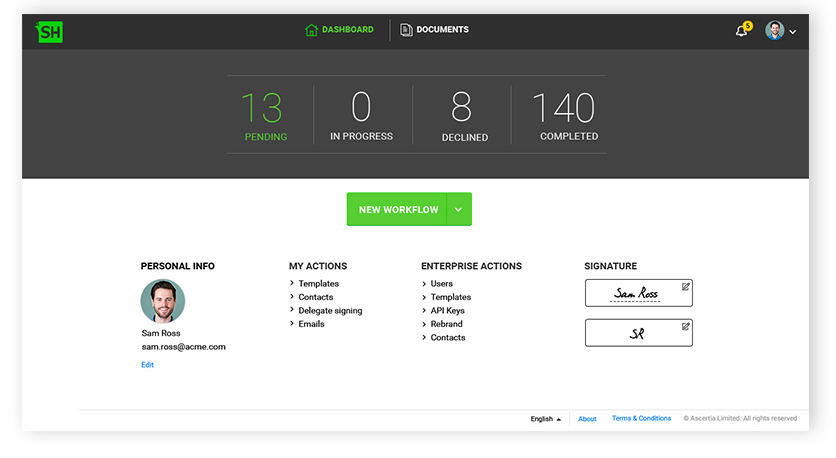Click Edit under personal info
This screenshot has width=836, height=458.
147,365
